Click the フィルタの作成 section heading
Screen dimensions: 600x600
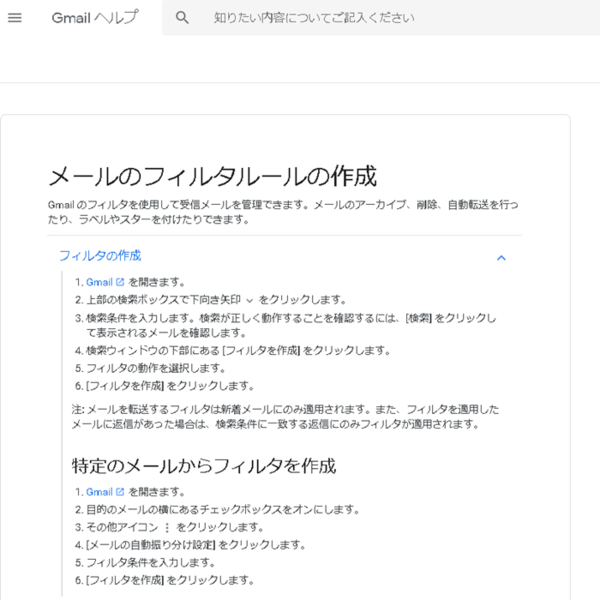[x=100, y=256]
